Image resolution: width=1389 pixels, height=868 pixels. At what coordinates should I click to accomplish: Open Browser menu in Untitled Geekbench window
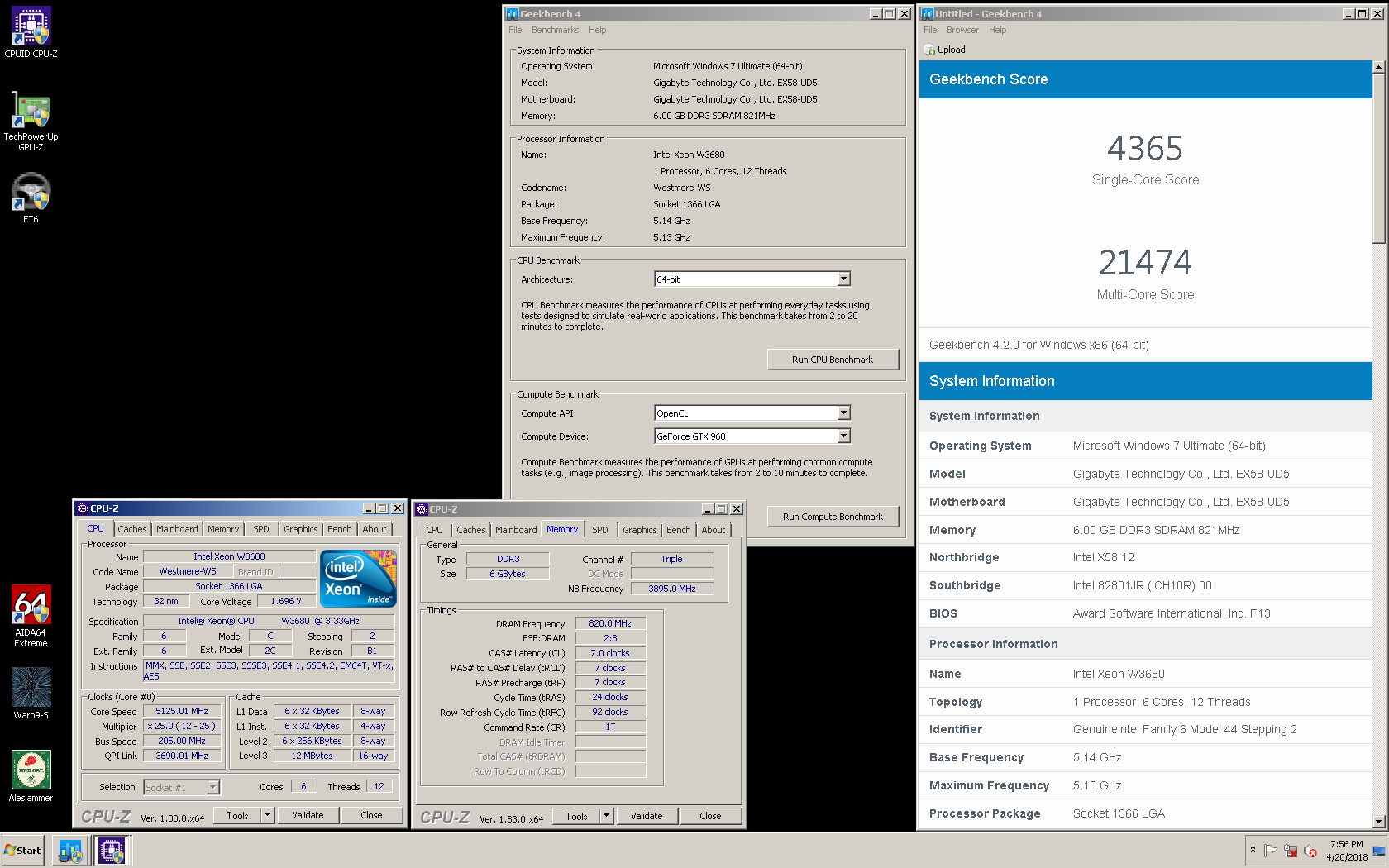tap(962, 30)
